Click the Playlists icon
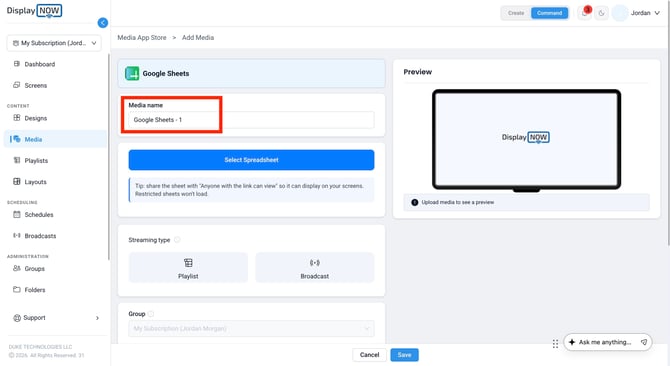Viewport: 670px width, 366px height. pos(17,160)
